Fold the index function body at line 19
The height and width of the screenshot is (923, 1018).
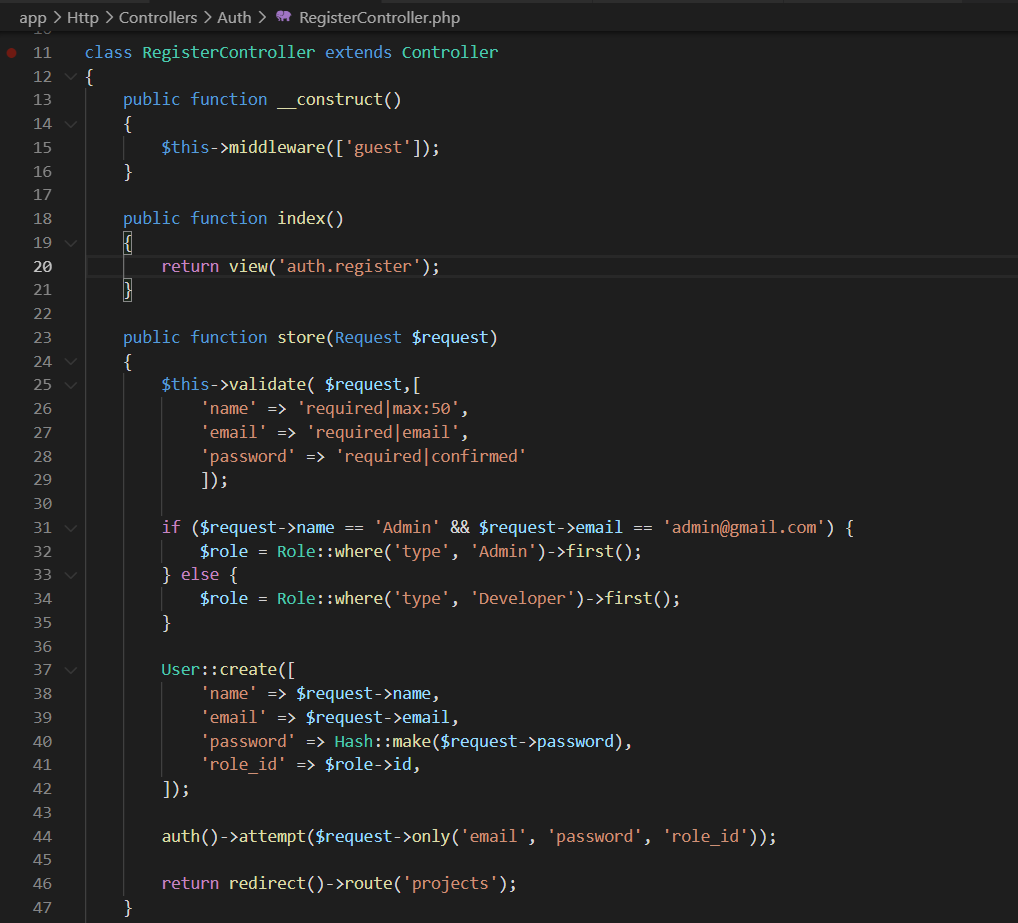(x=70, y=242)
